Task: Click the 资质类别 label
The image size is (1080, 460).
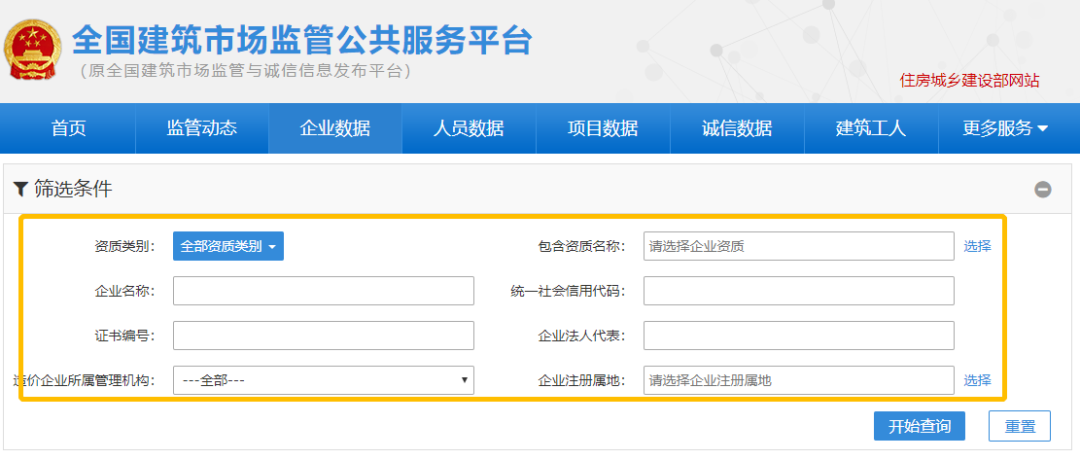Action: tap(125, 247)
